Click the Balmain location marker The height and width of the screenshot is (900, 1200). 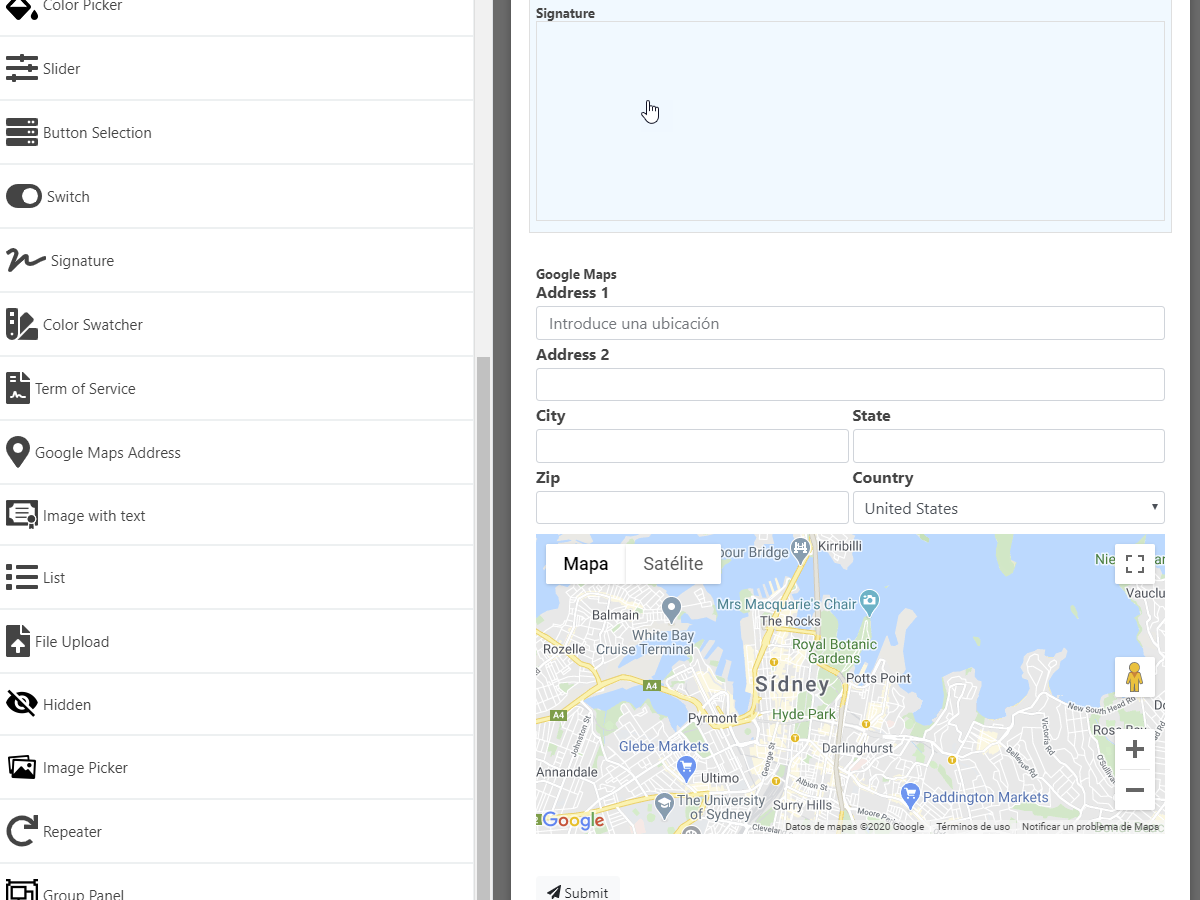(x=672, y=607)
